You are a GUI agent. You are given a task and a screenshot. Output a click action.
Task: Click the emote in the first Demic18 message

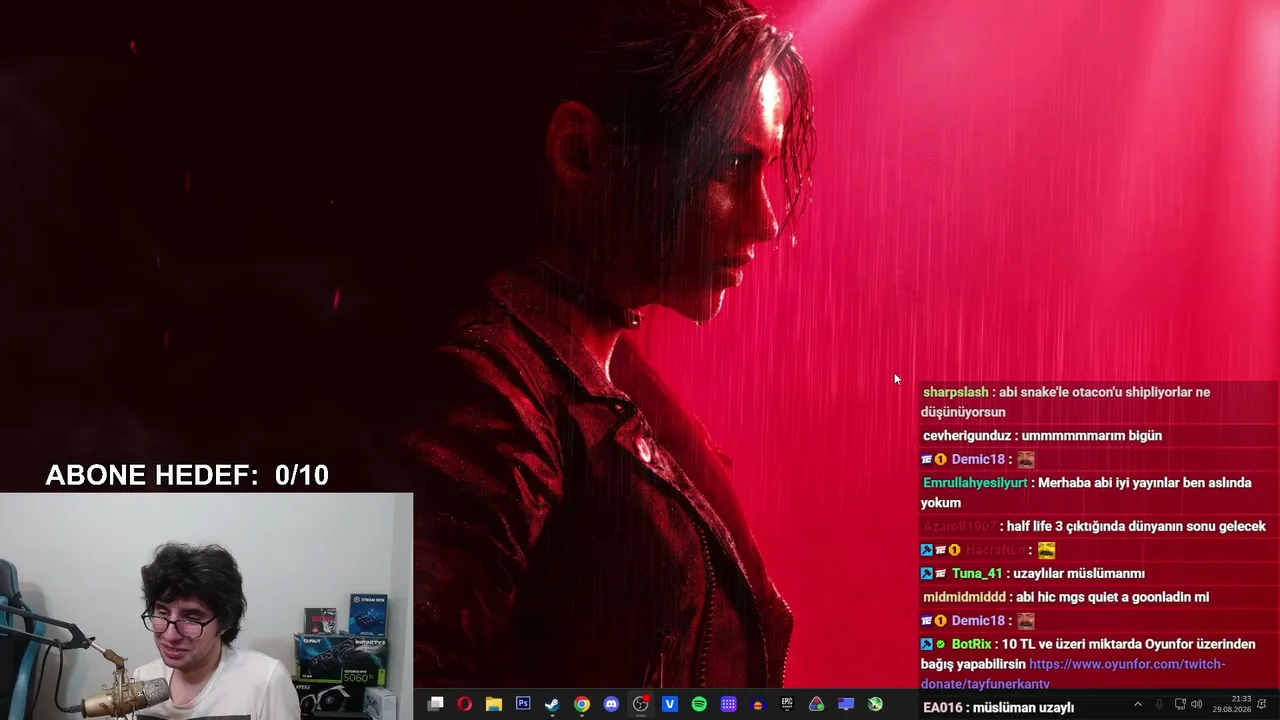click(1025, 460)
